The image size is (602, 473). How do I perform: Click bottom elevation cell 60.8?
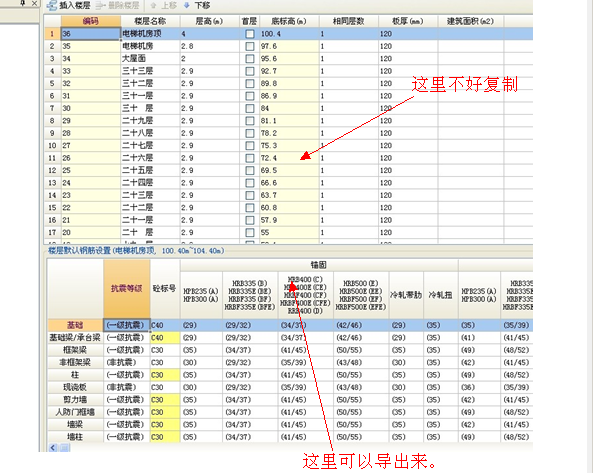289,208
